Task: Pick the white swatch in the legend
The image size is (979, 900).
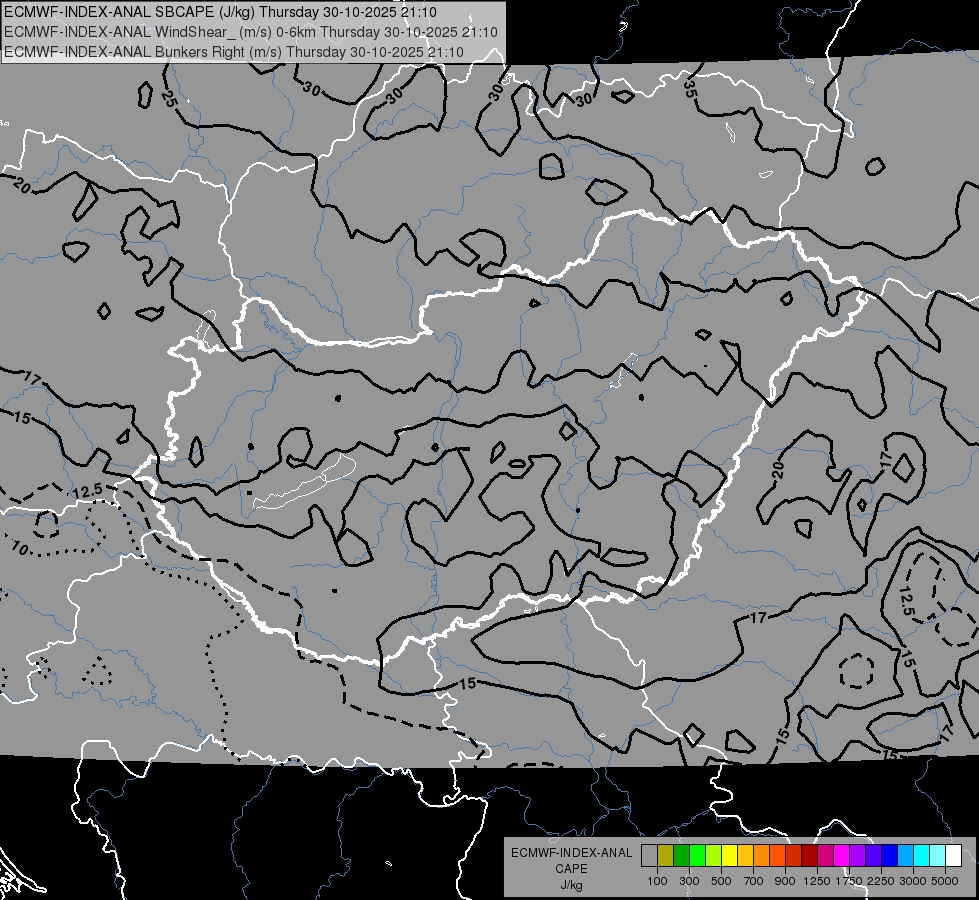Action: click(x=953, y=855)
